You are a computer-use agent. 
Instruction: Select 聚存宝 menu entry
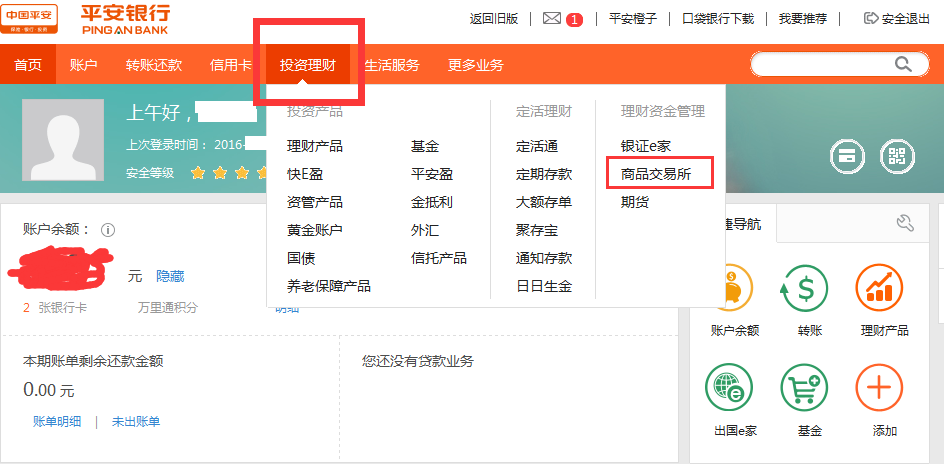click(x=537, y=230)
